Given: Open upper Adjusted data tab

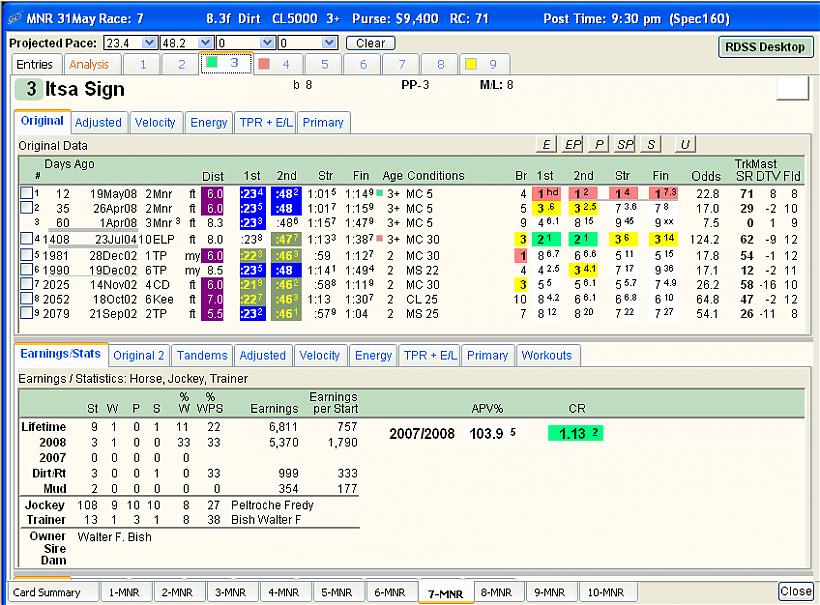Looking at the screenshot, I should [x=98, y=122].
